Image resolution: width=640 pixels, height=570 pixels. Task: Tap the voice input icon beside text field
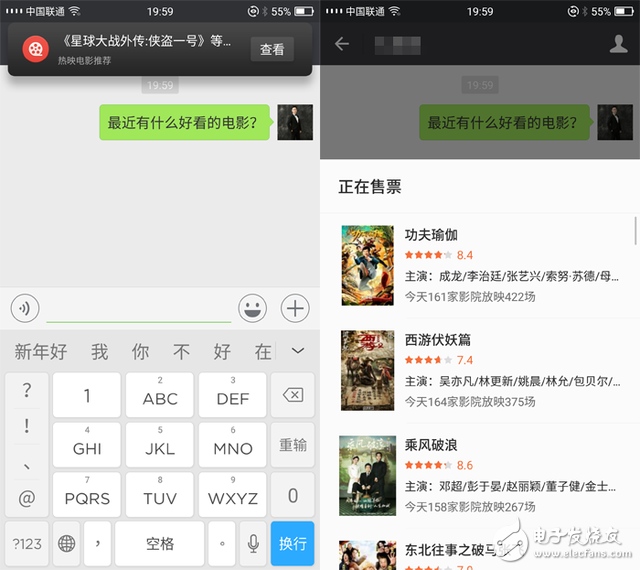coord(25,308)
